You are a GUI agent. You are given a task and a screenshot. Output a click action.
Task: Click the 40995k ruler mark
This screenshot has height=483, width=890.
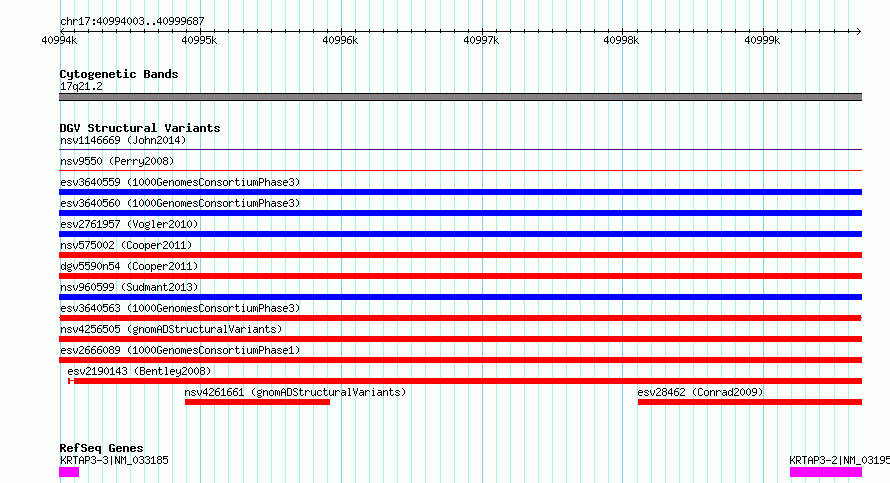click(199, 40)
